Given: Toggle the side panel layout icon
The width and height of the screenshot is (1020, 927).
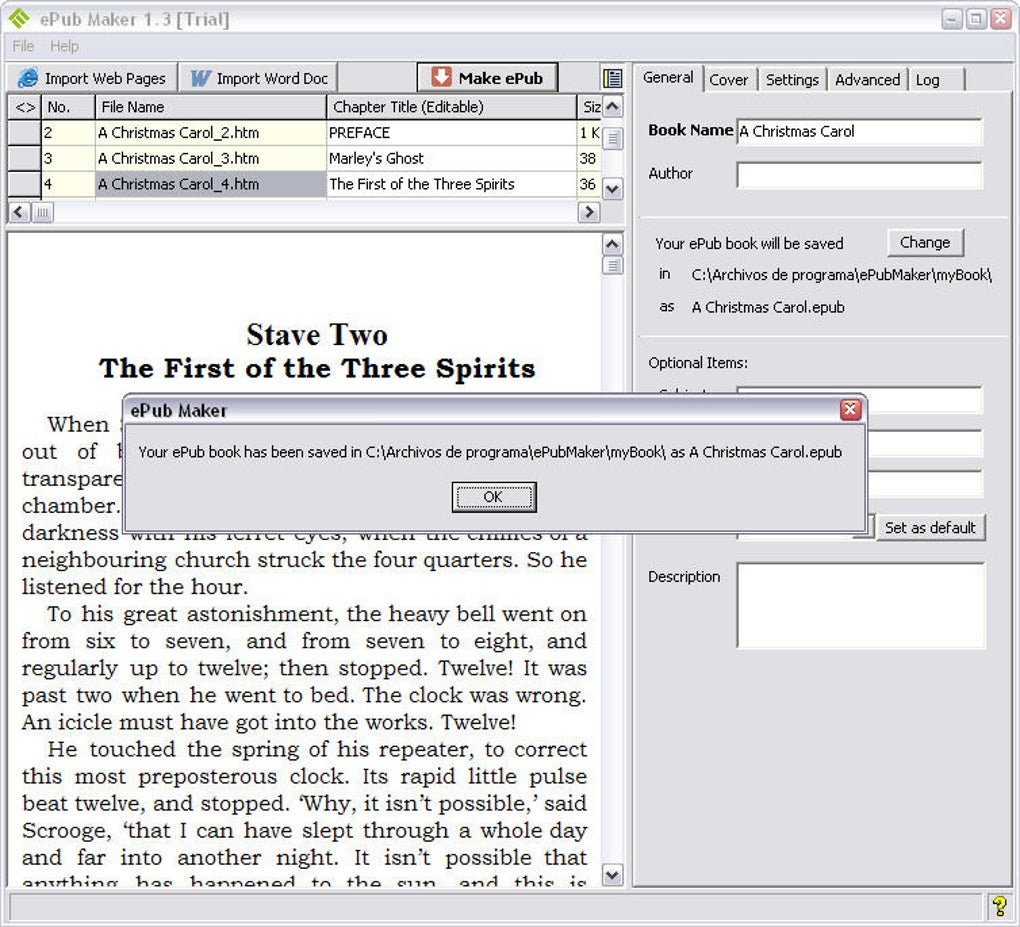Looking at the screenshot, I should click(612, 79).
